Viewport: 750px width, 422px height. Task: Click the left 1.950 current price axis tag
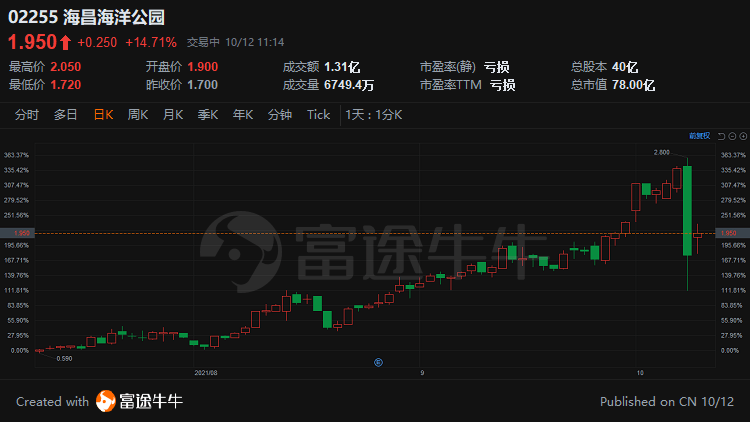coord(17,233)
